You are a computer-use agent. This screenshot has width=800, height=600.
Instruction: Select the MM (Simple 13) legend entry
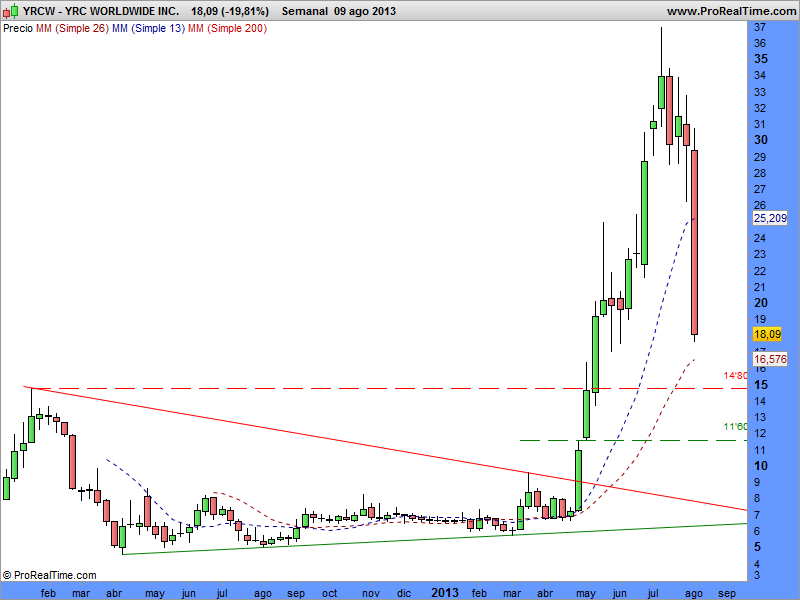(148, 29)
